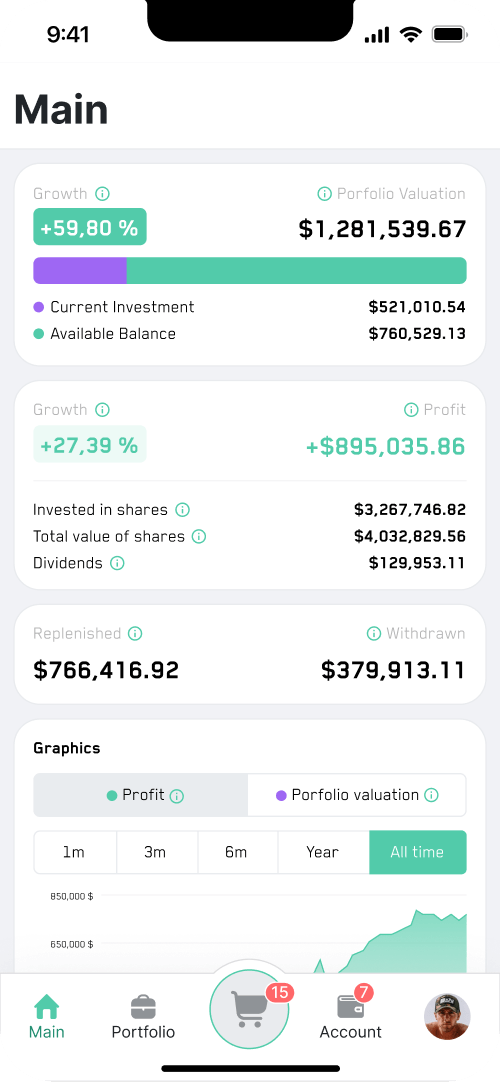The height and width of the screenshot is (1082, 500).
Task: Tap the purple Current Investment bar segment
Action: 80,270
